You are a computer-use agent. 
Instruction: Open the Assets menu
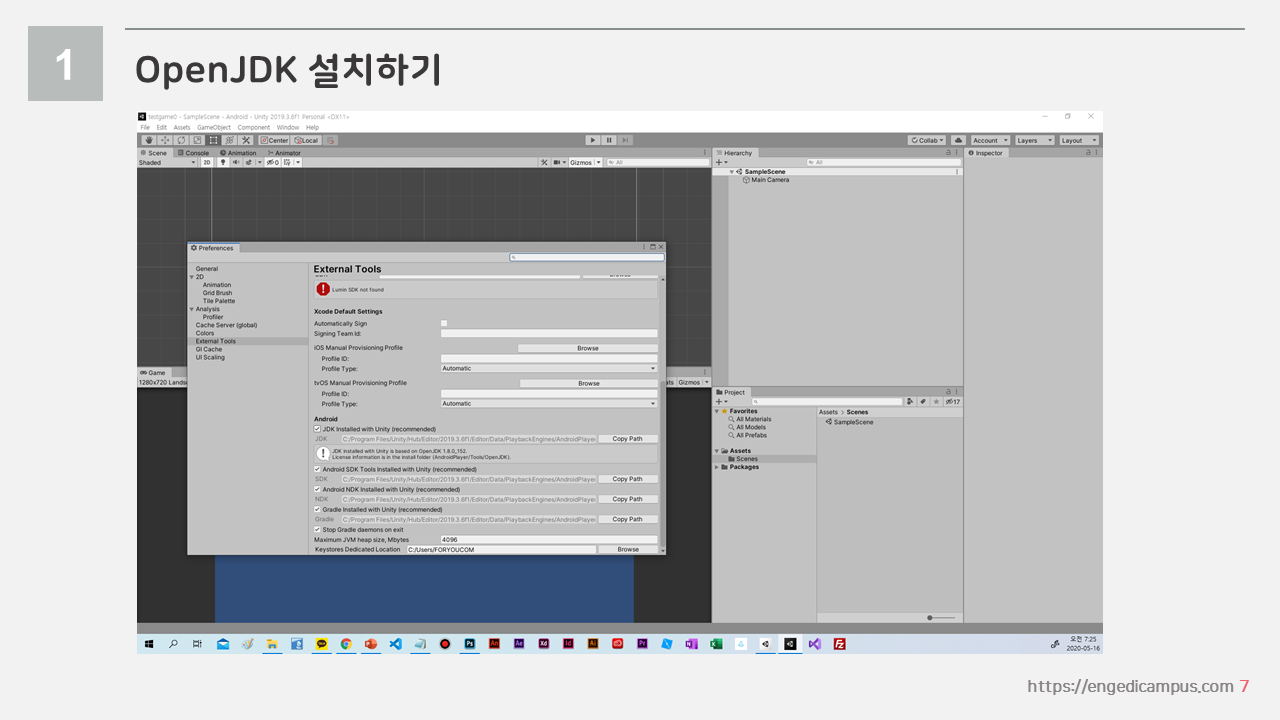pos(182,127)
